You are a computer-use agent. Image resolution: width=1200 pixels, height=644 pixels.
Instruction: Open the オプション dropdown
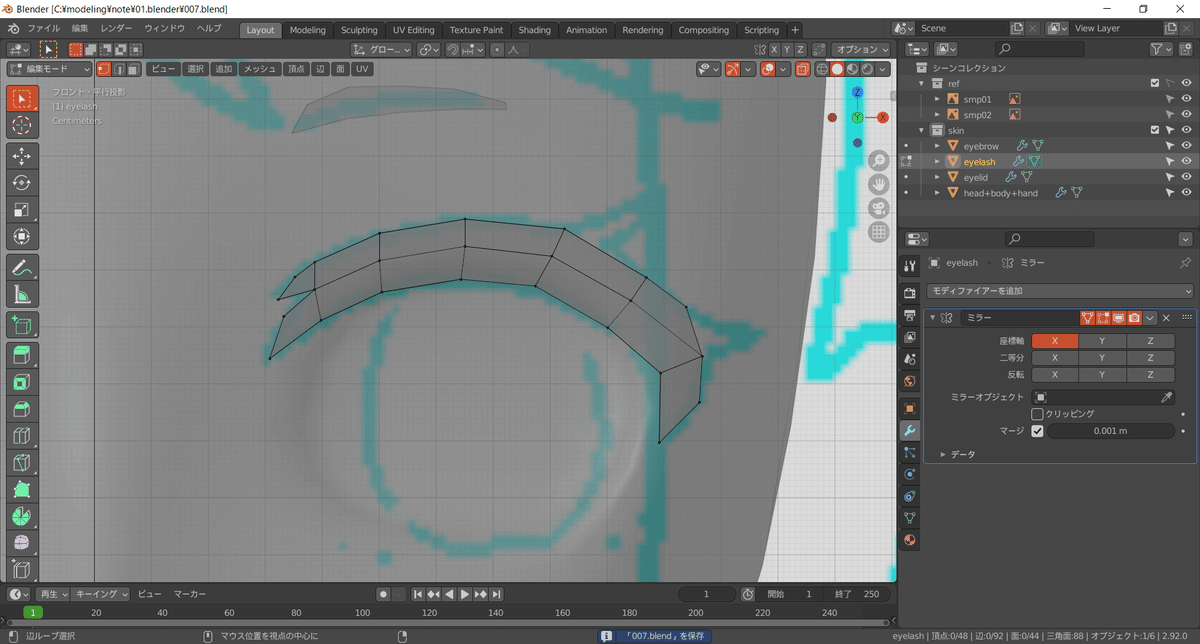[862, 49]
